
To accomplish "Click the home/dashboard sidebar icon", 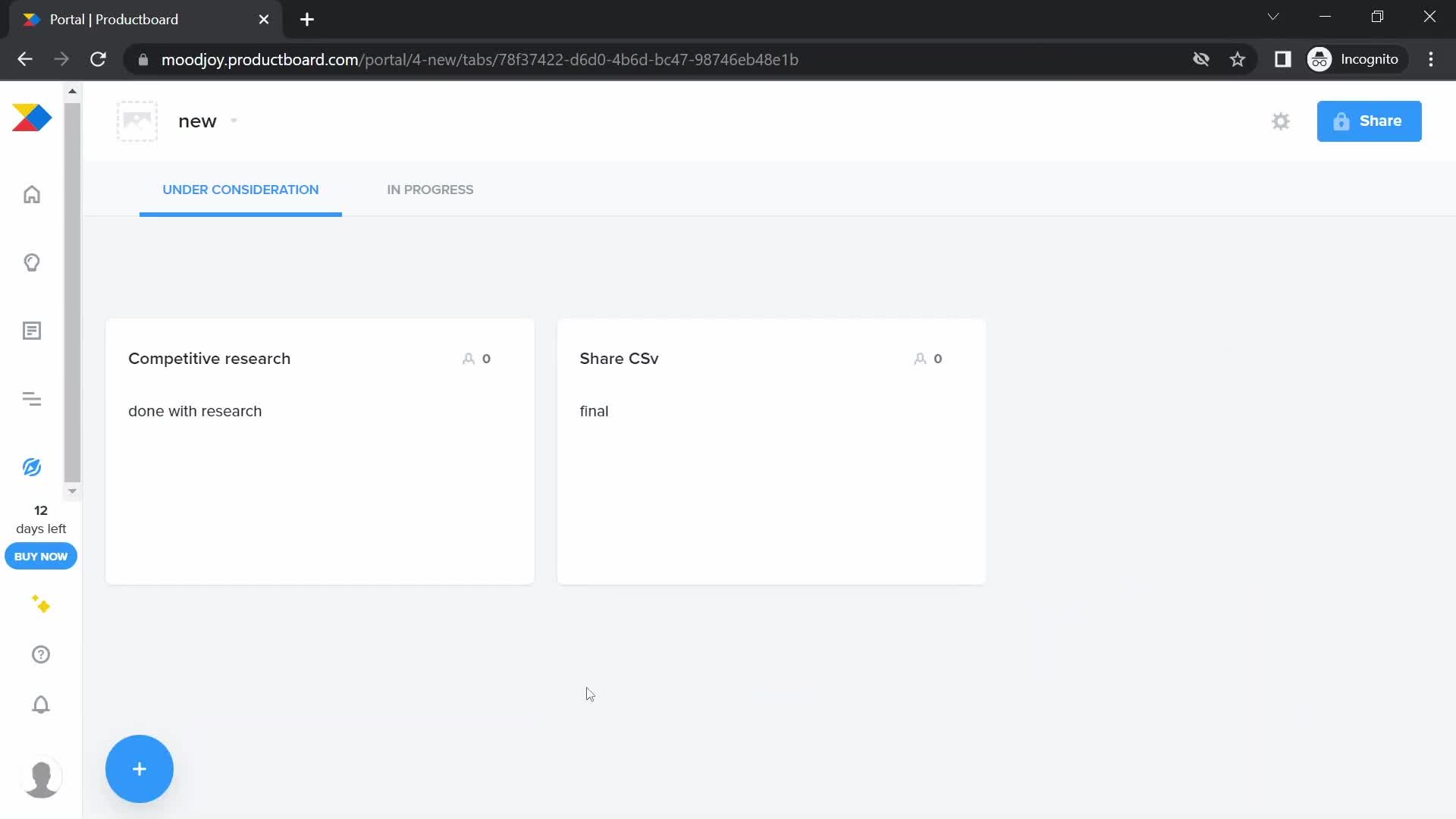I will click(31, 194).
